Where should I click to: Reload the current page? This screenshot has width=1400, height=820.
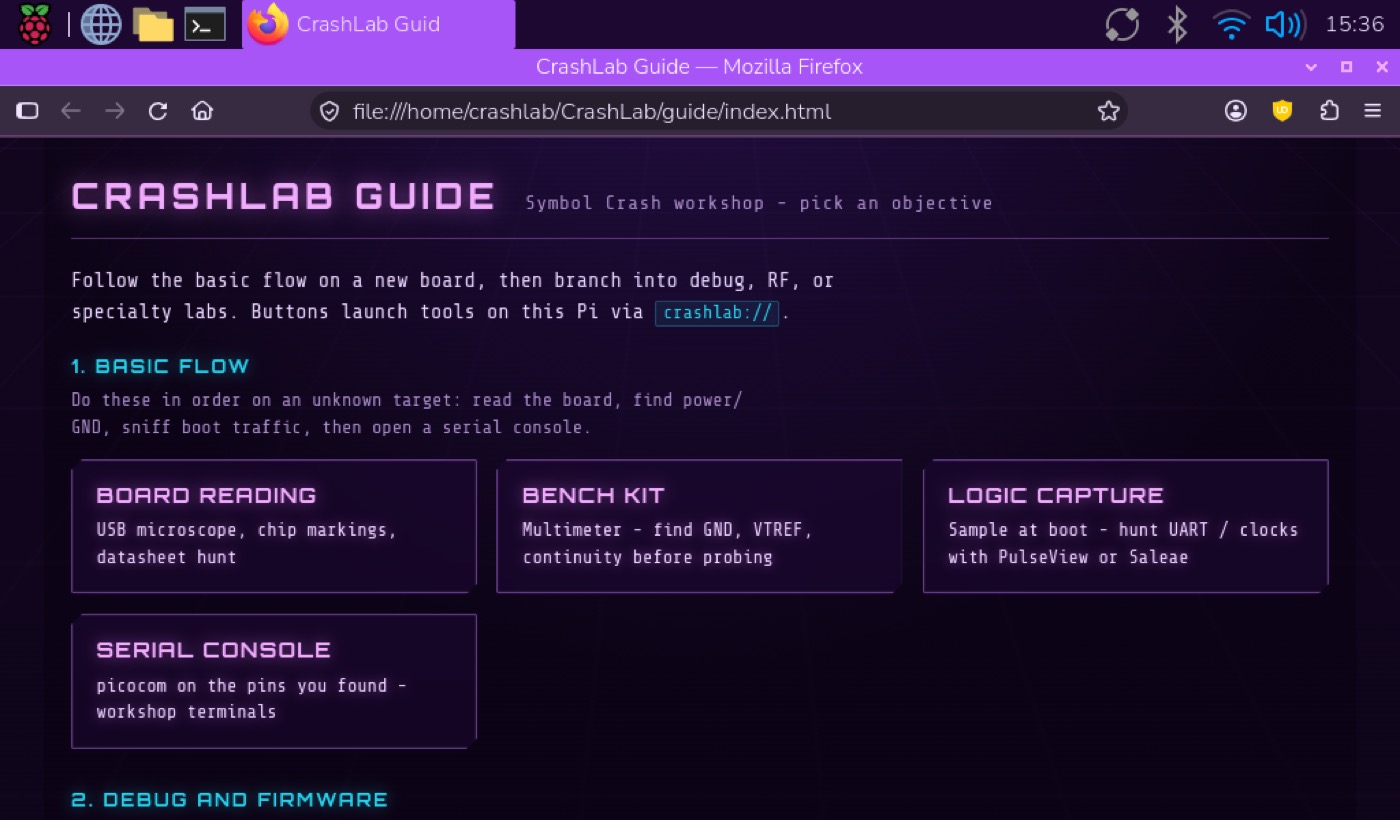pyautogui.click(x=158, y=111)
